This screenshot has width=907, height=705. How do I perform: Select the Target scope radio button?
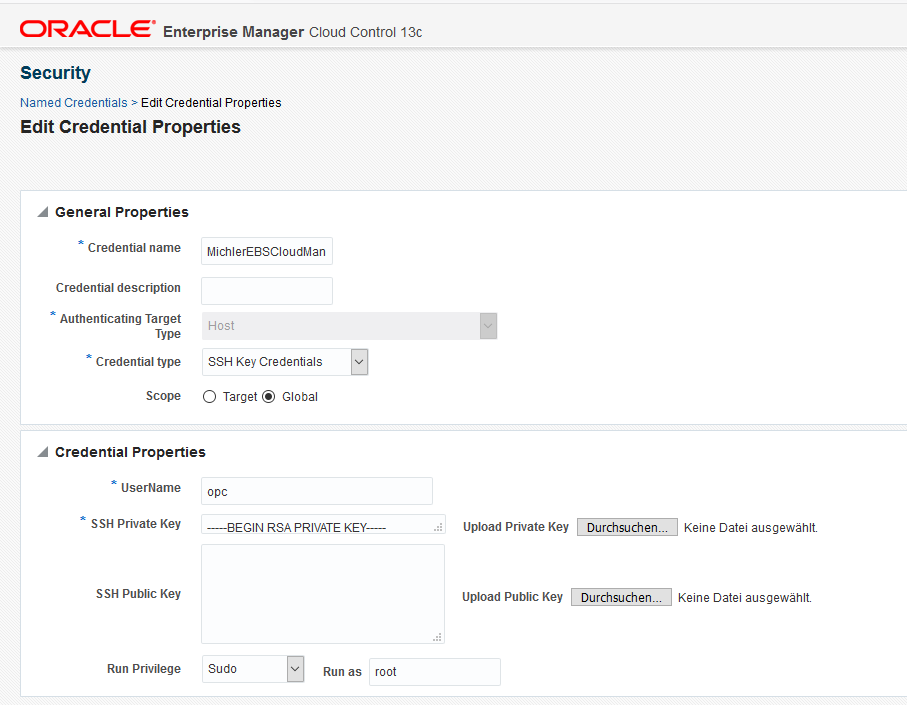(209, 397)
